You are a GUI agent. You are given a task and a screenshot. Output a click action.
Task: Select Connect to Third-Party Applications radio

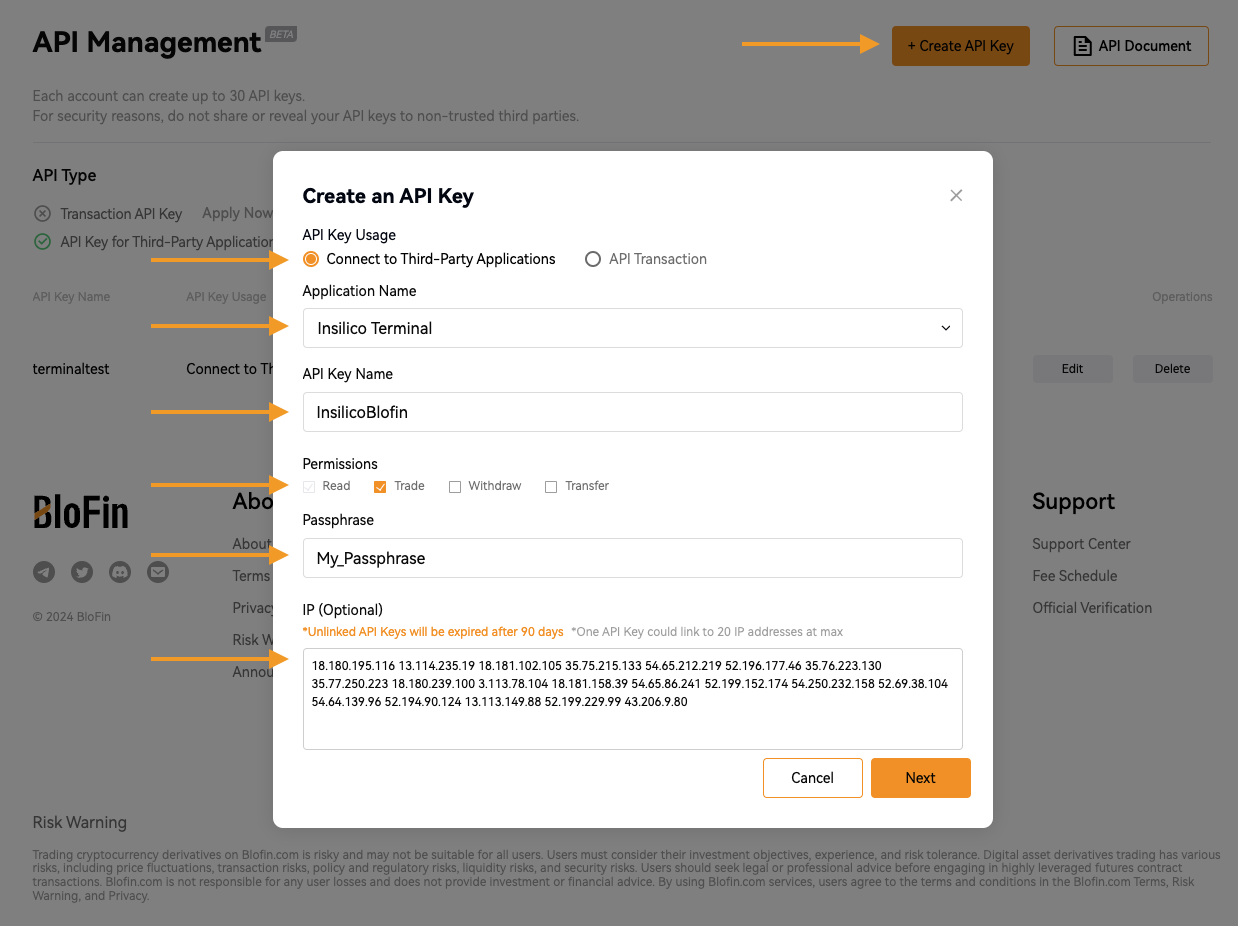[311, 259]
